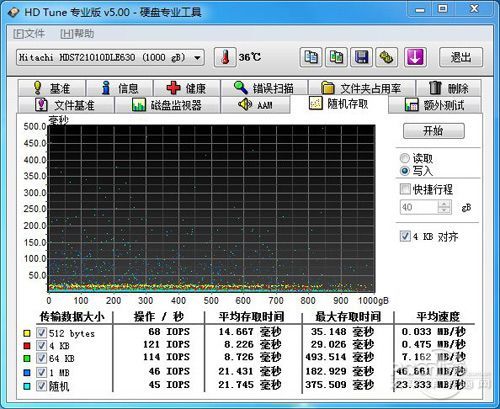Viewport: 500px width, 409px height.
Task: Open the options wrench icon
Action: [x=386, y=57]
